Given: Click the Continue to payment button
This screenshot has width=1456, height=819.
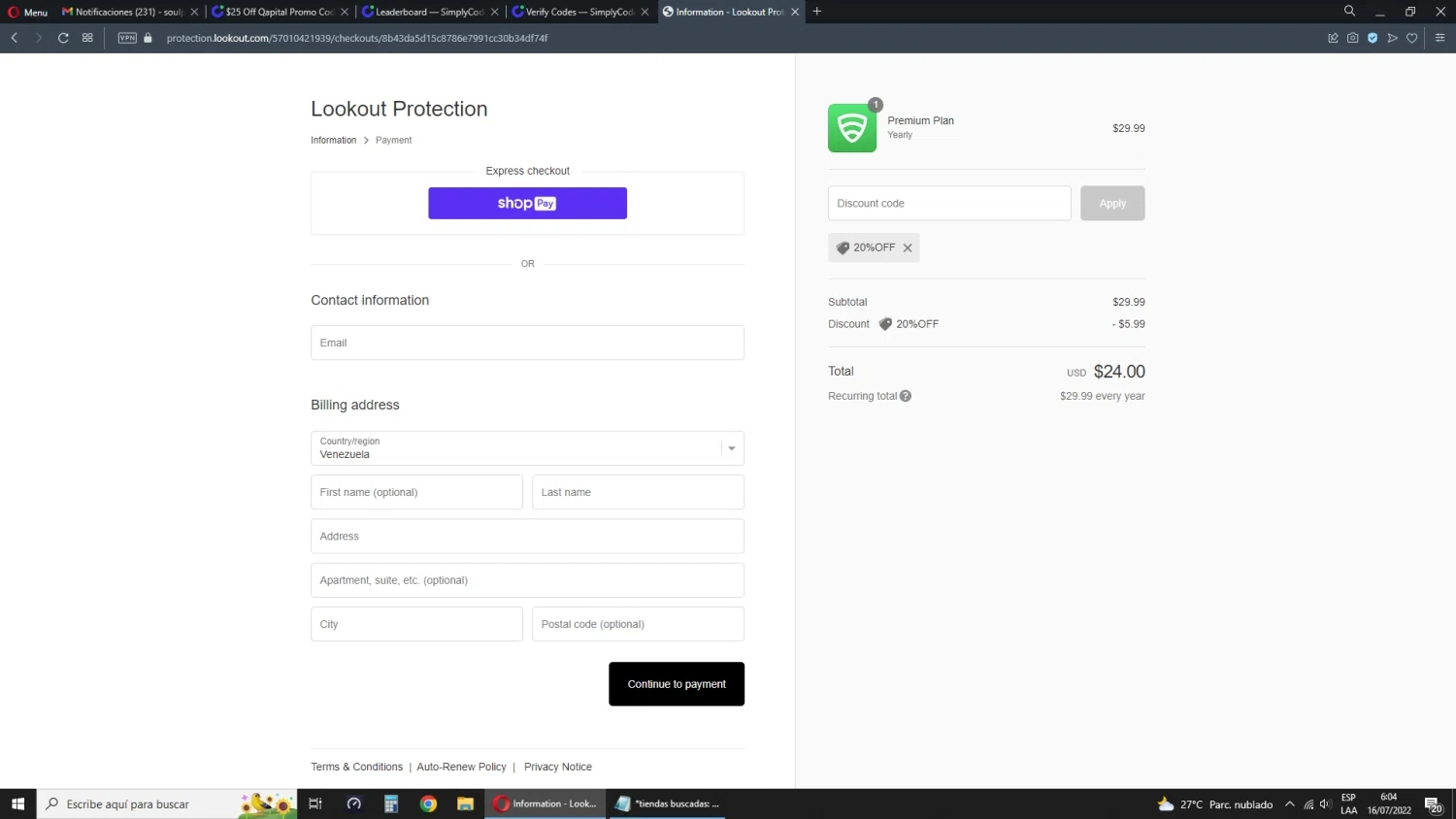Looking at the screenshot, I should coord(677,684).
